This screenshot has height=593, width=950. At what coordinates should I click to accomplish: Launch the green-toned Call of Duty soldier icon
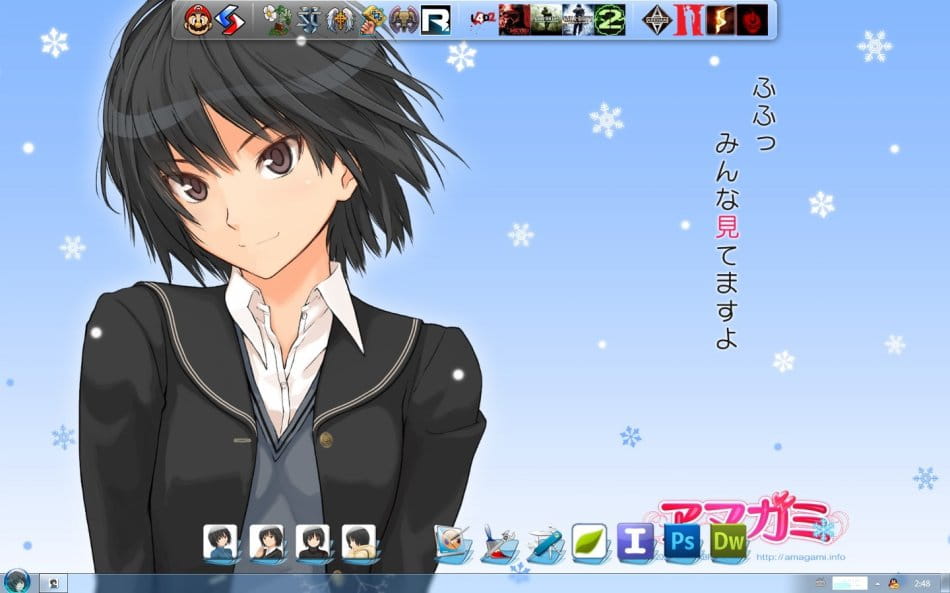coord(546,20)
